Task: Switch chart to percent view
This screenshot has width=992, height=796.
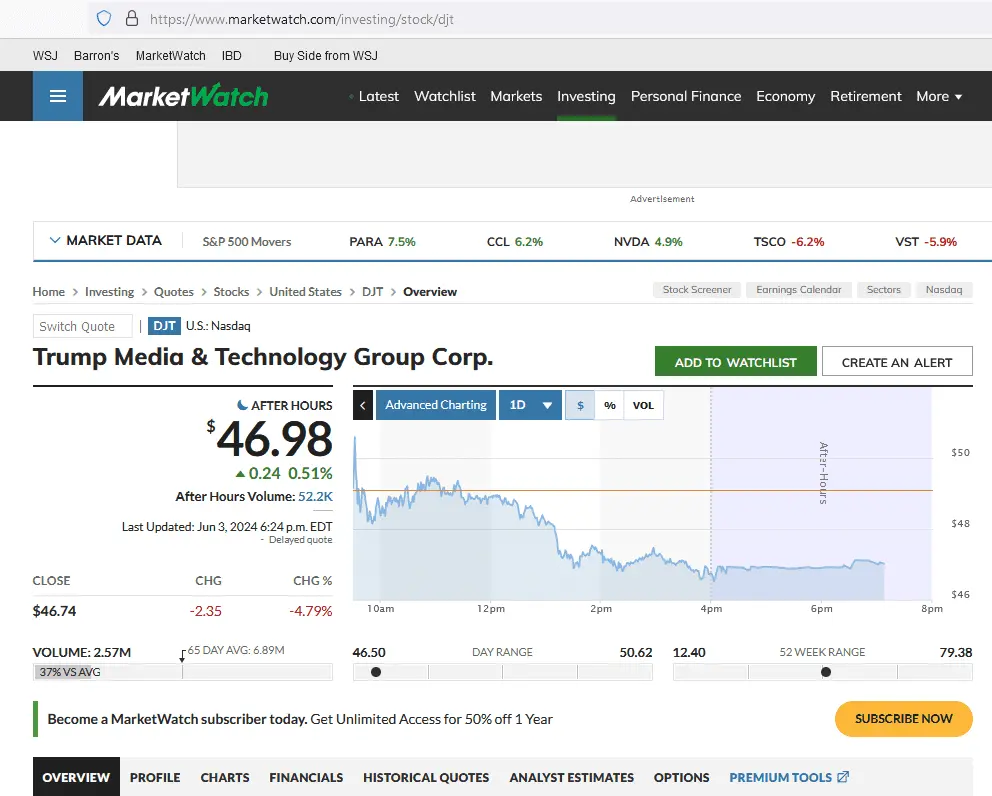Action: pos(609,405)
